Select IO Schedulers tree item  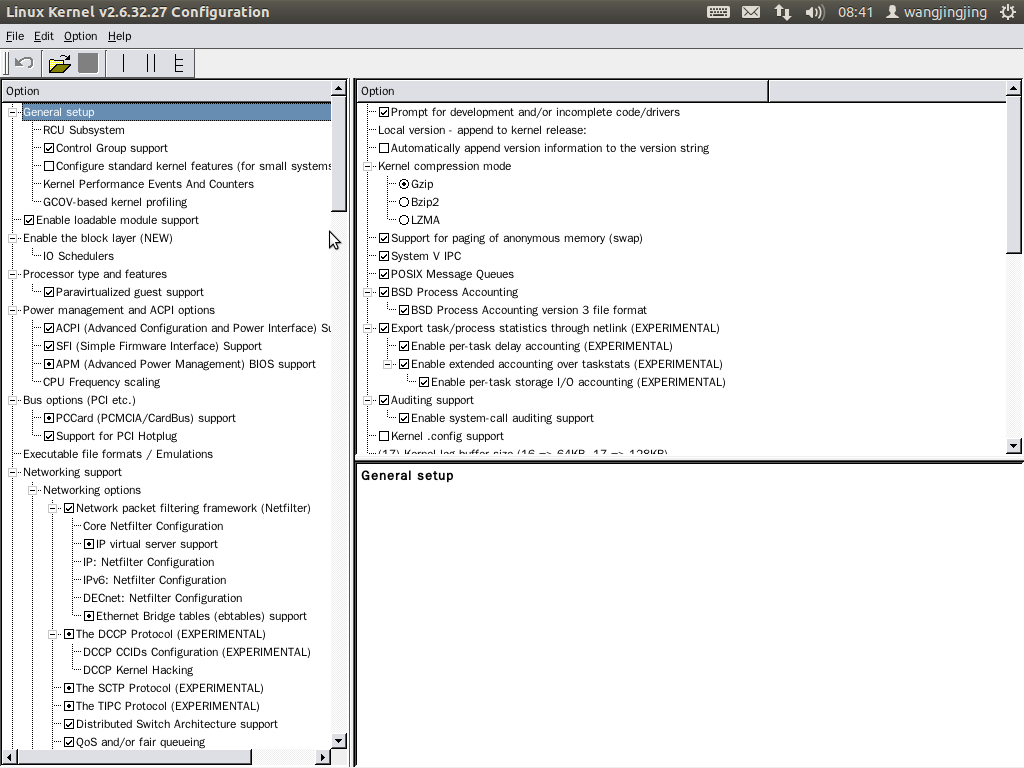pos(78,256)
